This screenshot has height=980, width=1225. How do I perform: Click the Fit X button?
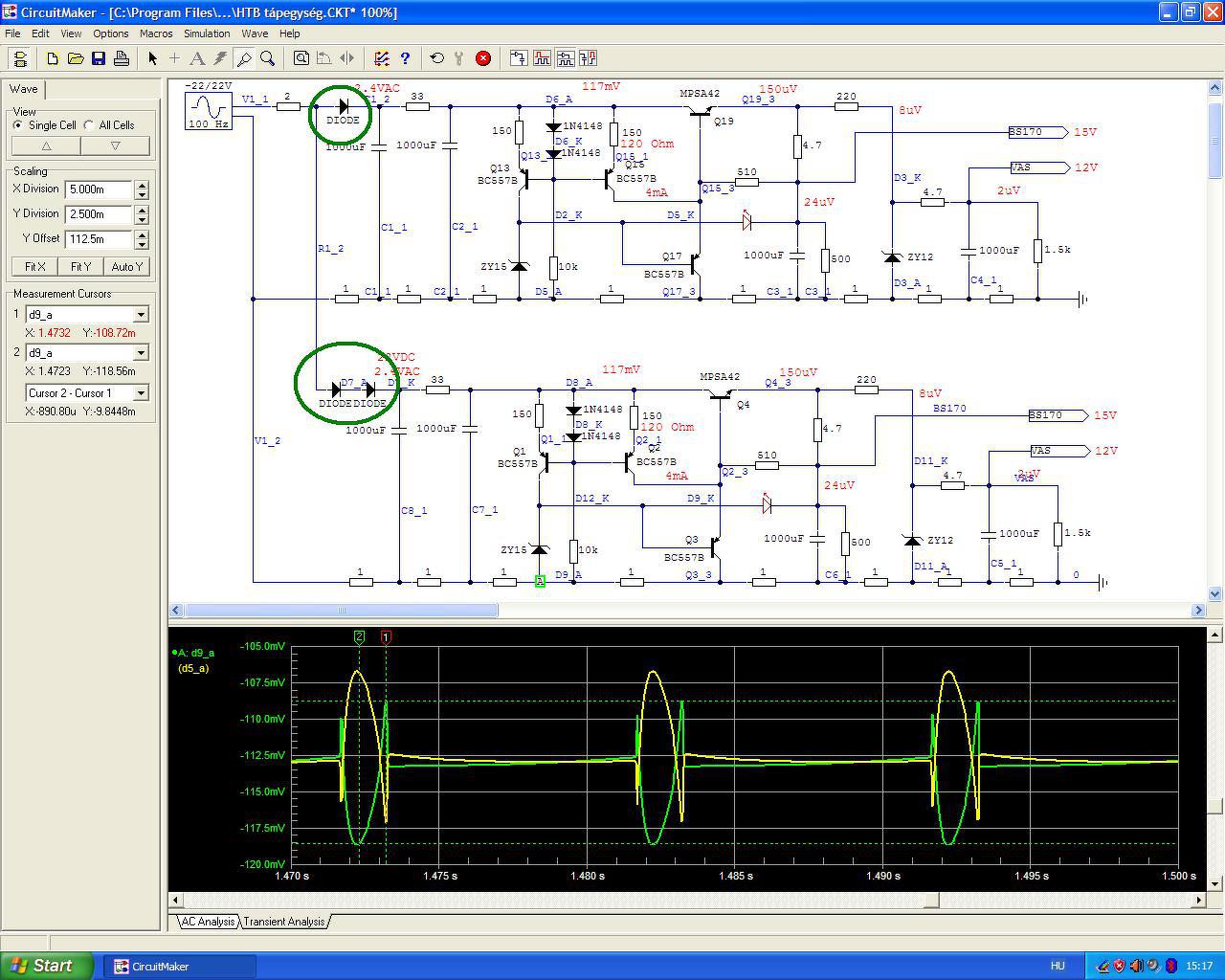(34, 267)
